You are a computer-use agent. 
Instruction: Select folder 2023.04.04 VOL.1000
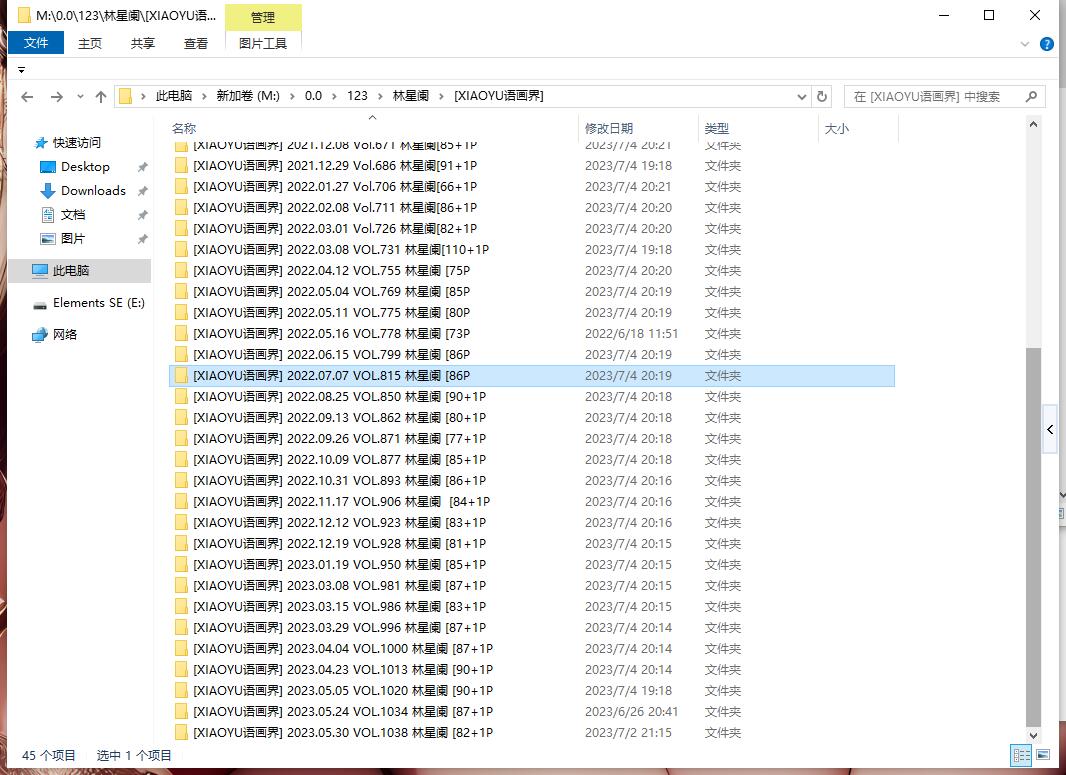532,649
